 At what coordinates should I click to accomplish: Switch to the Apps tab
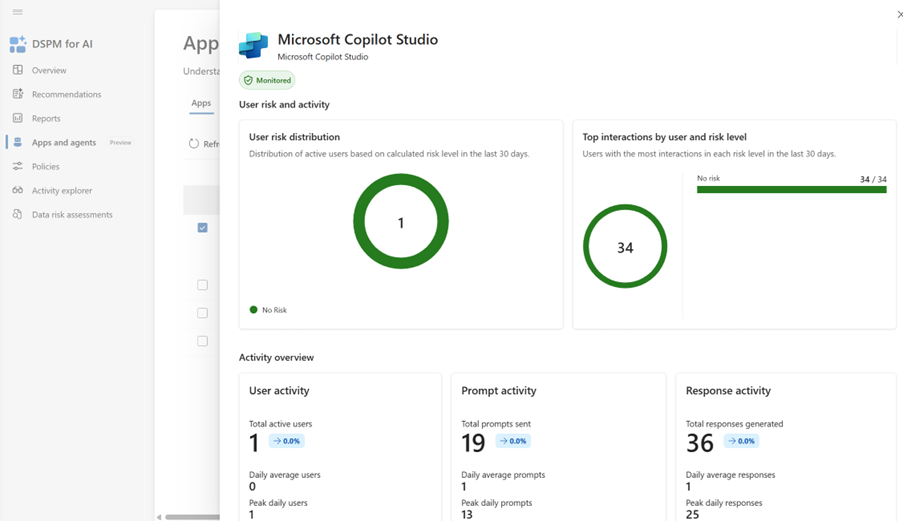(201, 103)
